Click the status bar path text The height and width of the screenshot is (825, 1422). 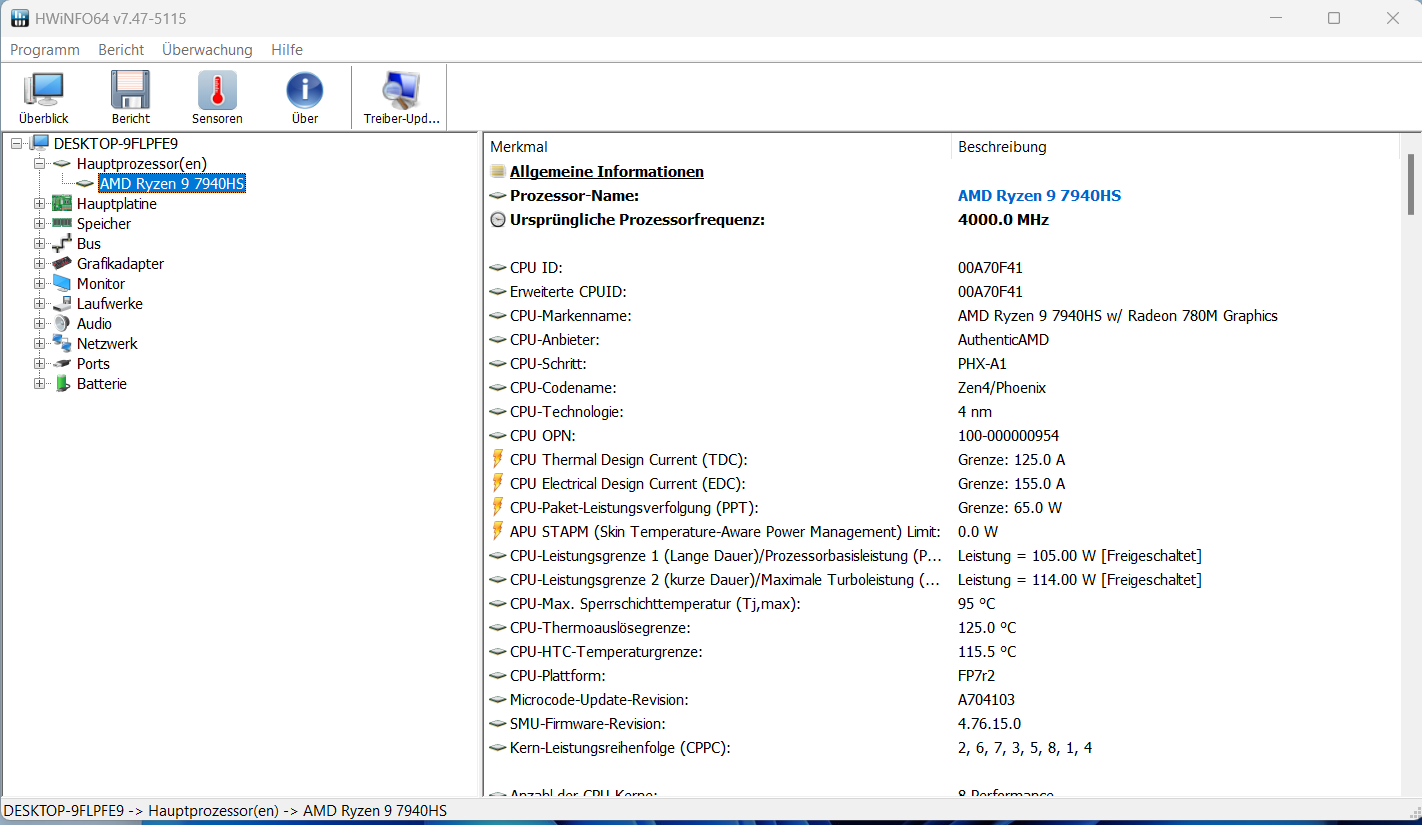(225, 810)
